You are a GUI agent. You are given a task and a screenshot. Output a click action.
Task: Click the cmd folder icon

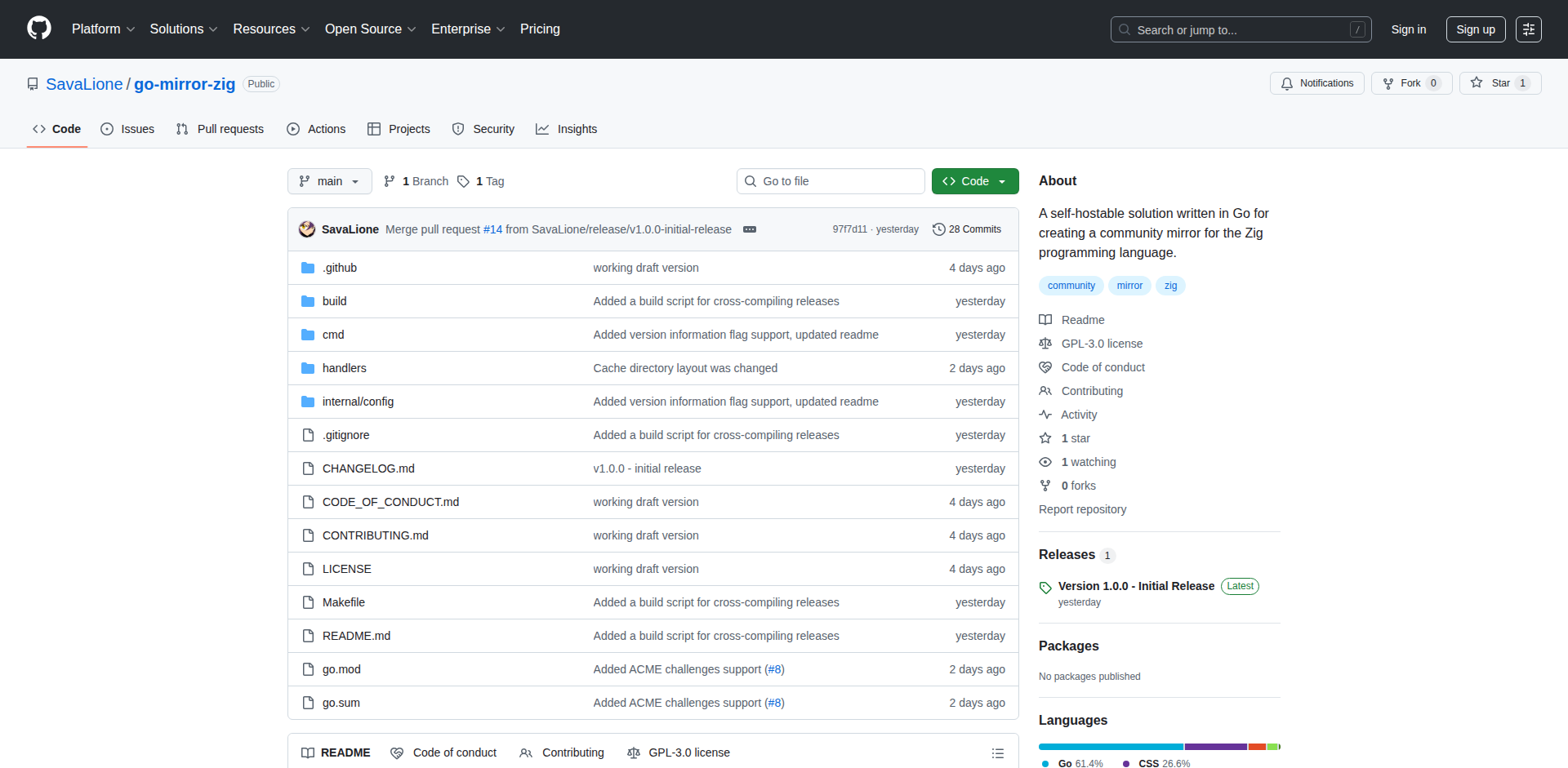coord(308,335)
